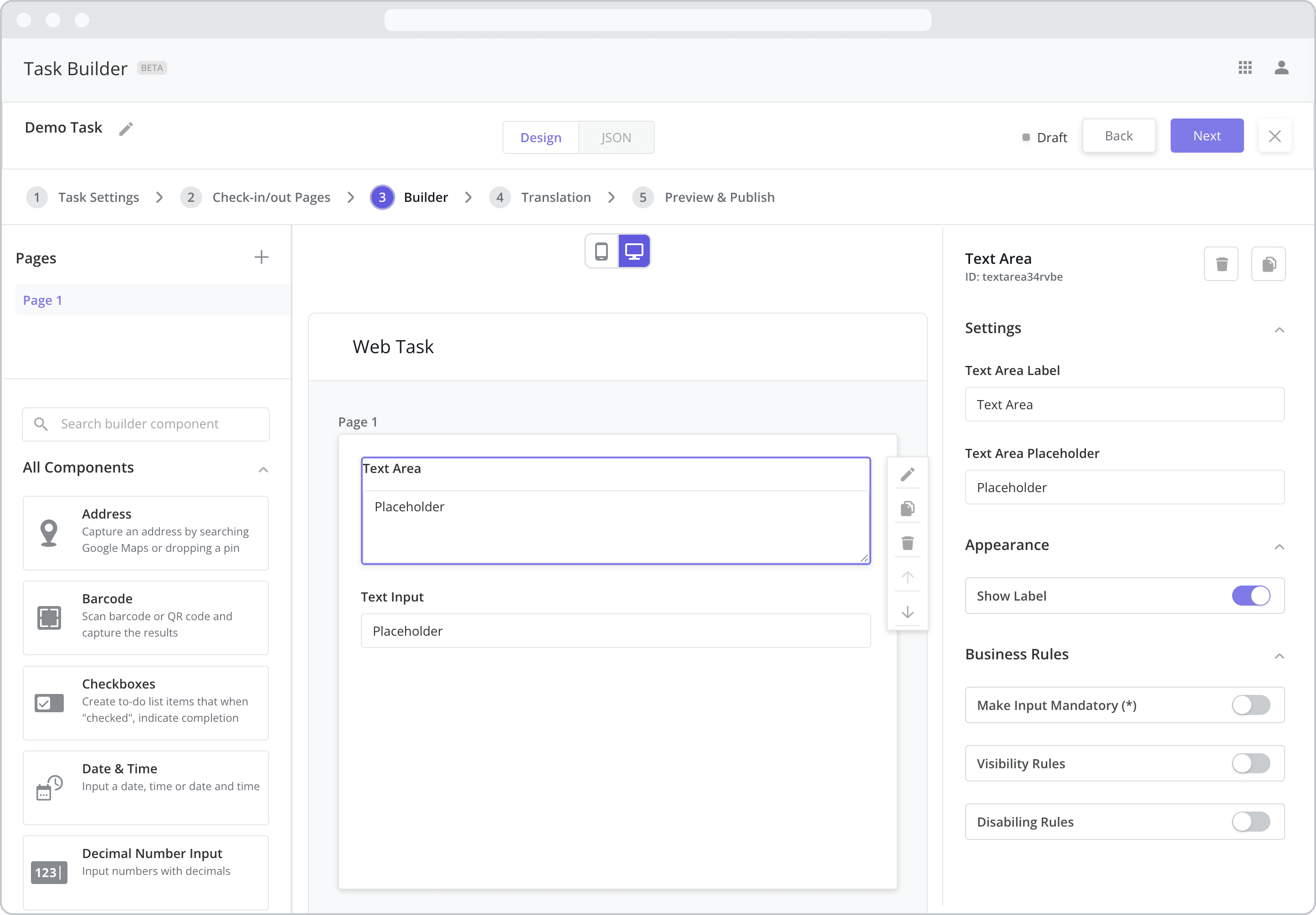Click the Text Area Label input field
The image size is (1316, 915).
(x=1125, y=404)
